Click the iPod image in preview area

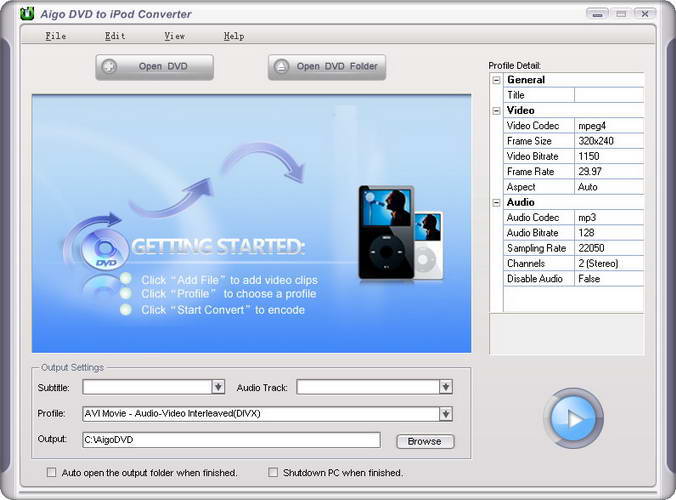click(401, 232)
